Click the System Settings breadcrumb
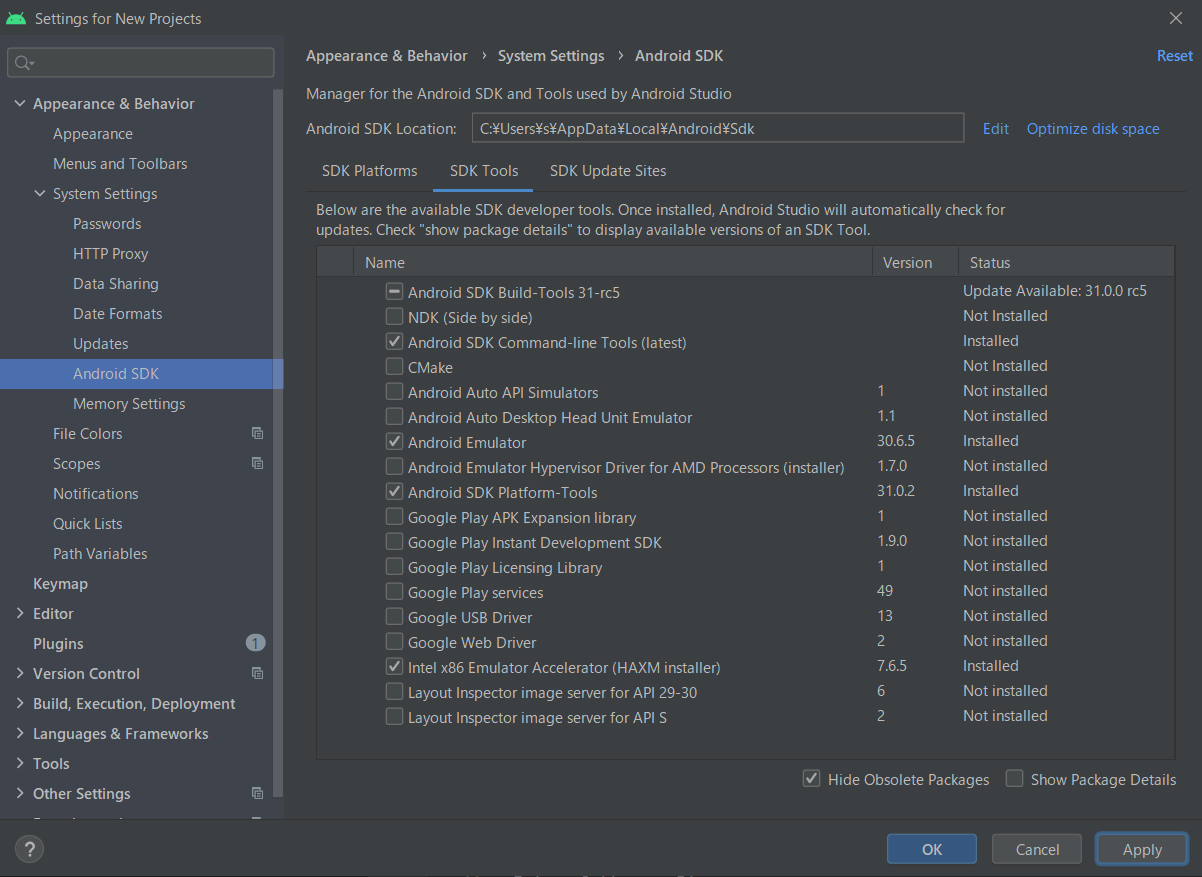The image size is (1202, 877). point(551,56)
